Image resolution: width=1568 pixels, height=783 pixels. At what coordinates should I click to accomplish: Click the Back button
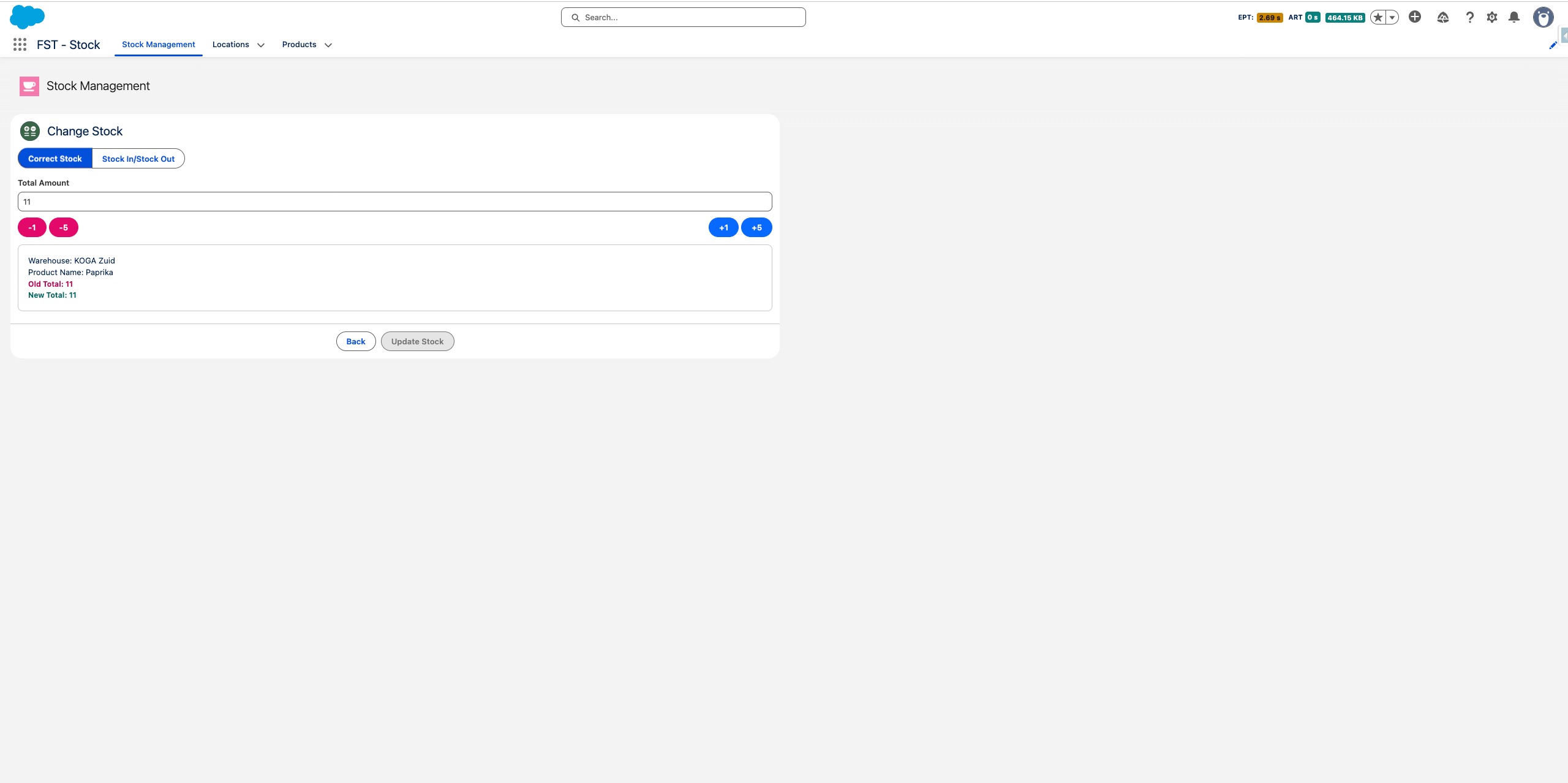(356, 341)
